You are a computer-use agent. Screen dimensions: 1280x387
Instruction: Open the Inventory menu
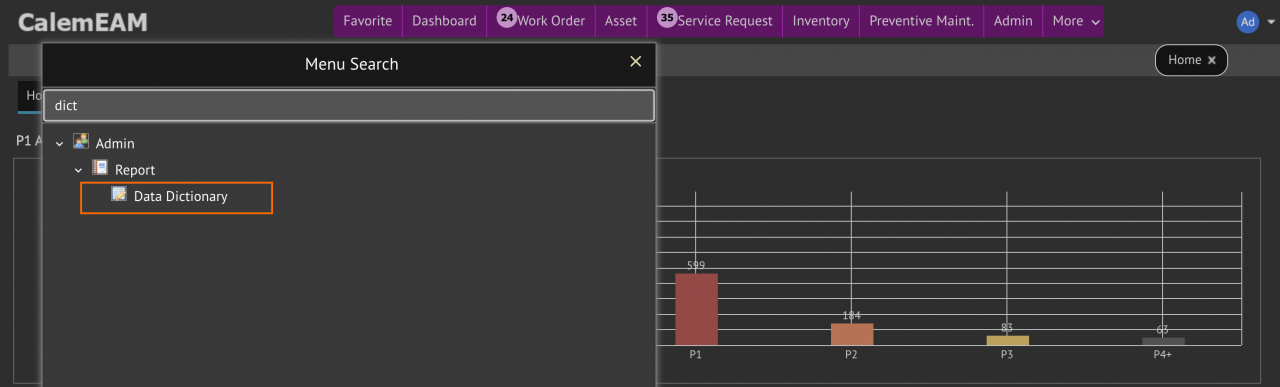pyautogui.click(x=821, y=21)
